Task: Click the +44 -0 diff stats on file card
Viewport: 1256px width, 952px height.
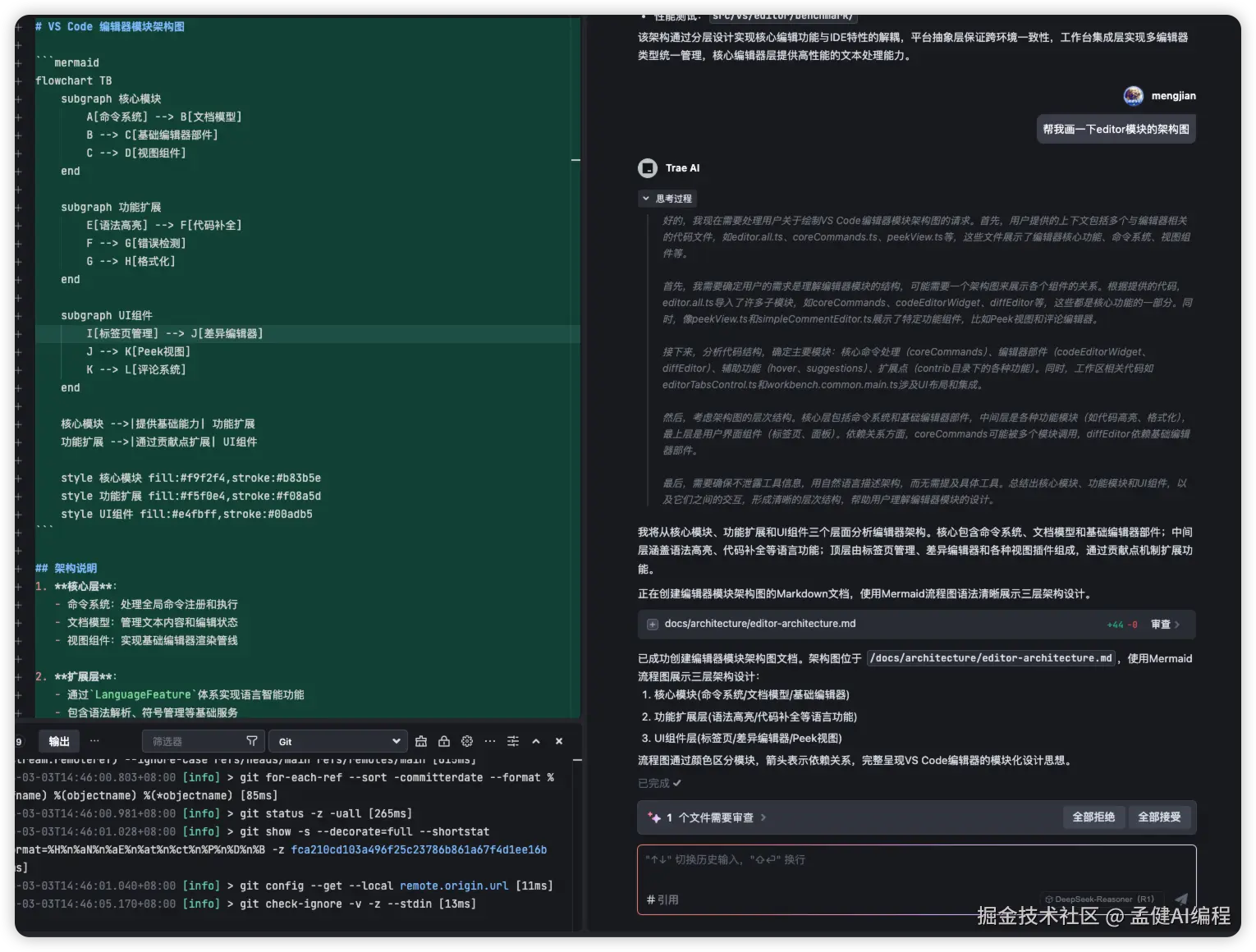Action: (1122, 625)
